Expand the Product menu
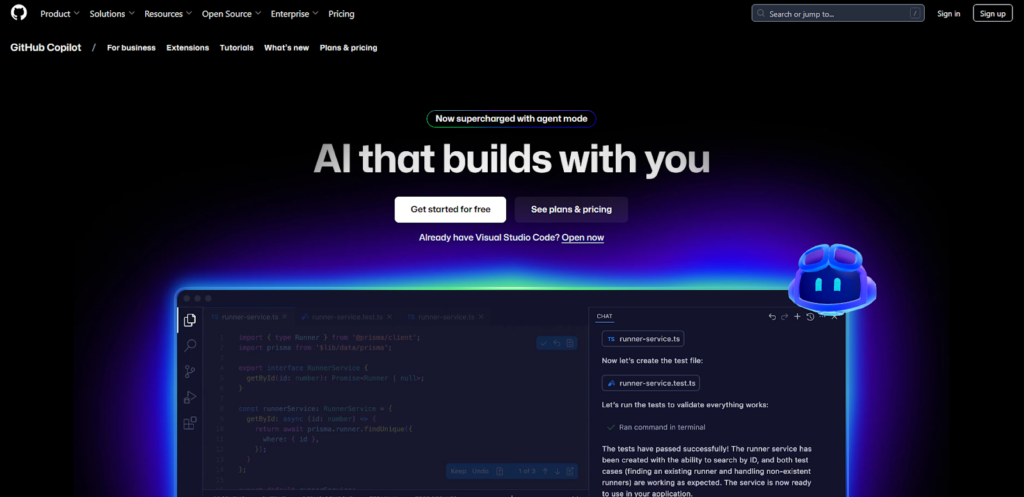The image size is (1024, 497). pyautogui.click(x=59, y=13)
